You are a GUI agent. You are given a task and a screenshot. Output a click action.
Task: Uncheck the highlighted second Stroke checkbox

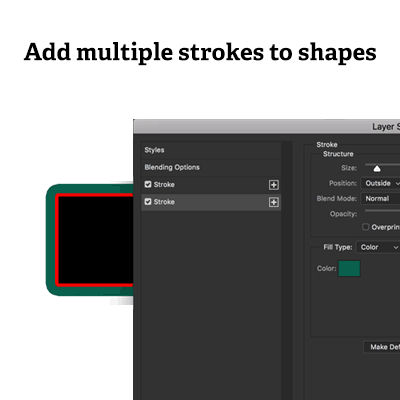point(148,202)
